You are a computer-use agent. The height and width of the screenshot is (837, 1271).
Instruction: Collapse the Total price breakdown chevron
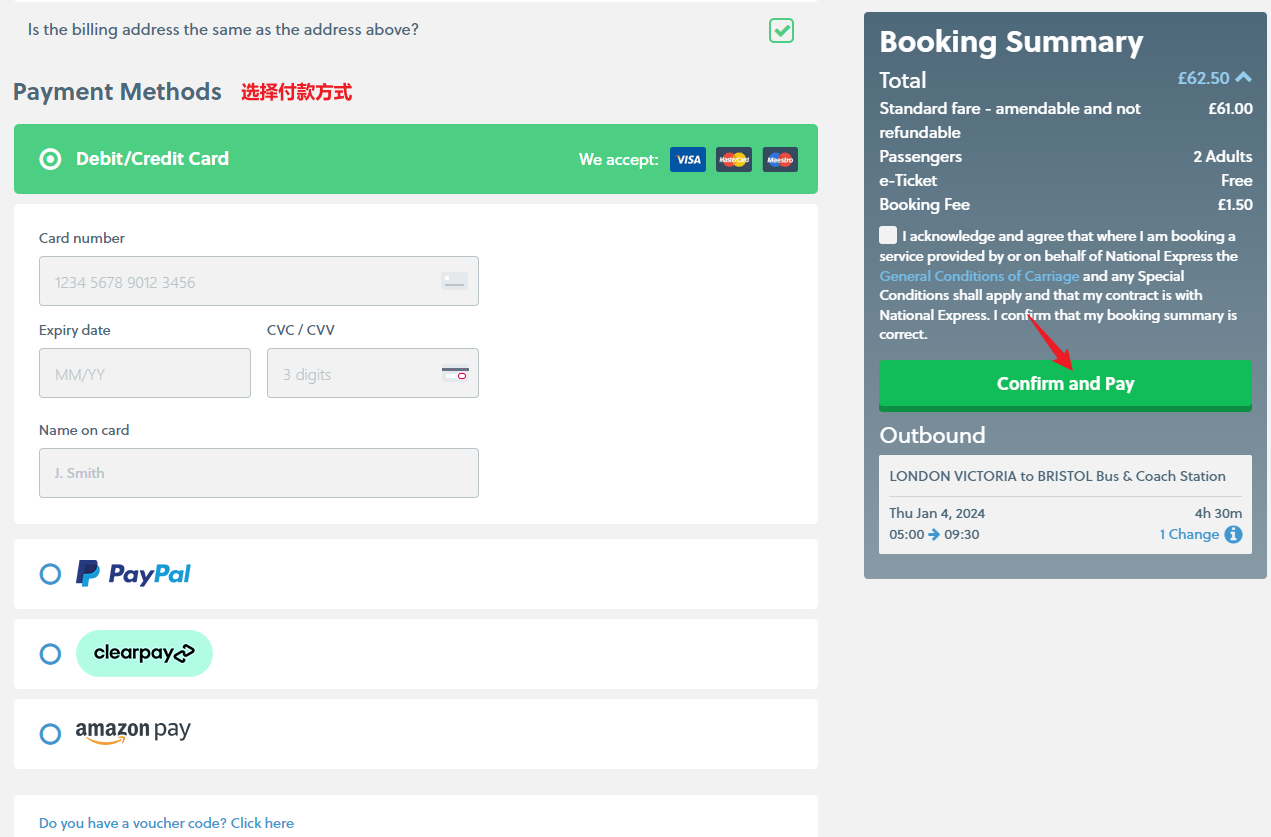(x=1244, y=77)
